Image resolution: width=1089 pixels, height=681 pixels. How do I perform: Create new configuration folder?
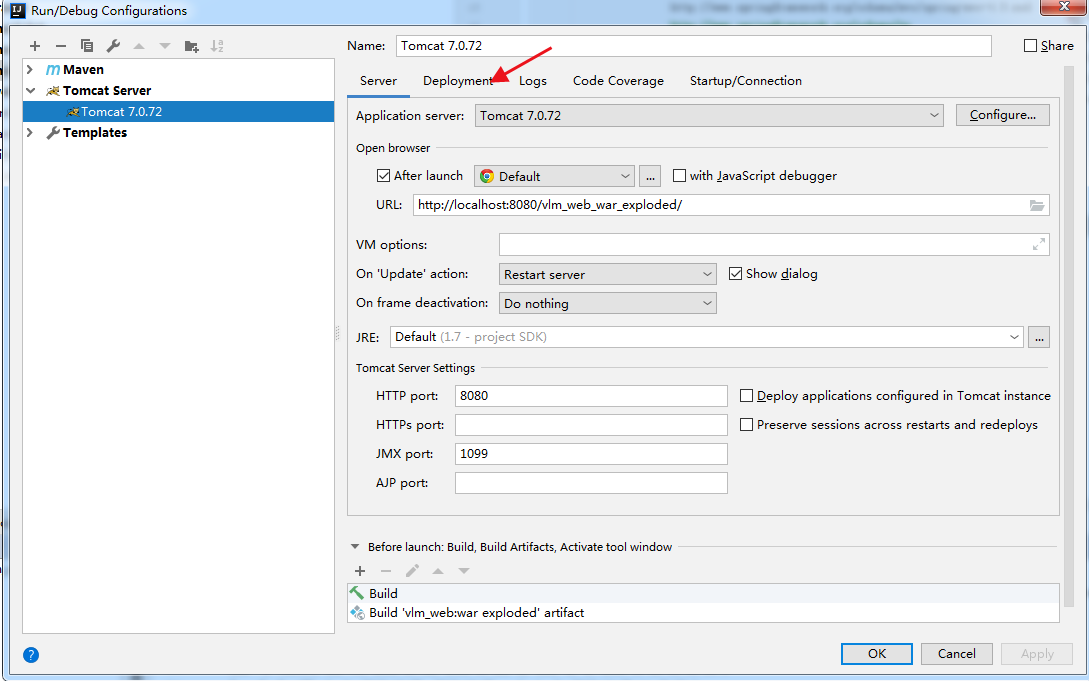191,46
